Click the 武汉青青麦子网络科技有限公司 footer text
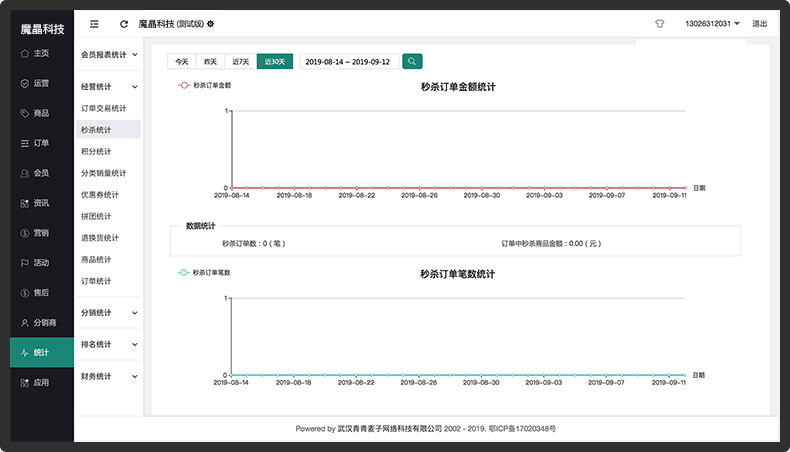The image size is (790, 452). [x=389, y=429]
